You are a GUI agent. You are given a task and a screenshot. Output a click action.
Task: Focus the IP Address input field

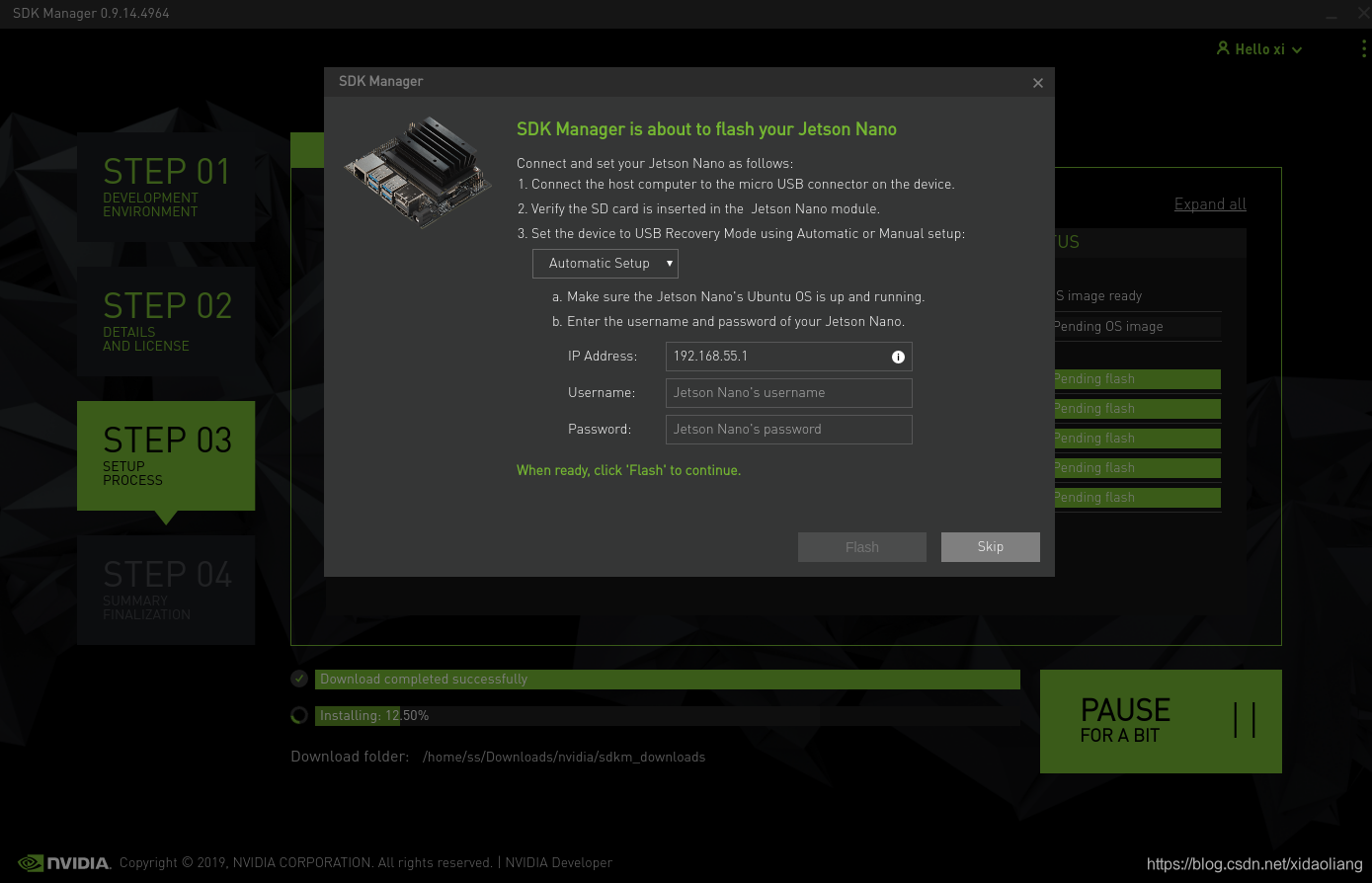click(788, 357)
